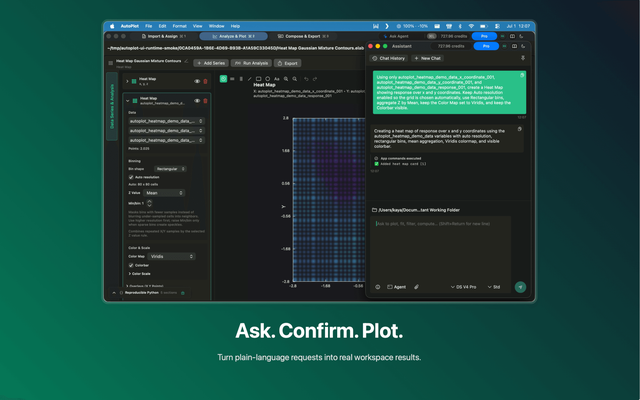Click the pin icon in Assistant panel
640x400 pixels.
(523, 58)
